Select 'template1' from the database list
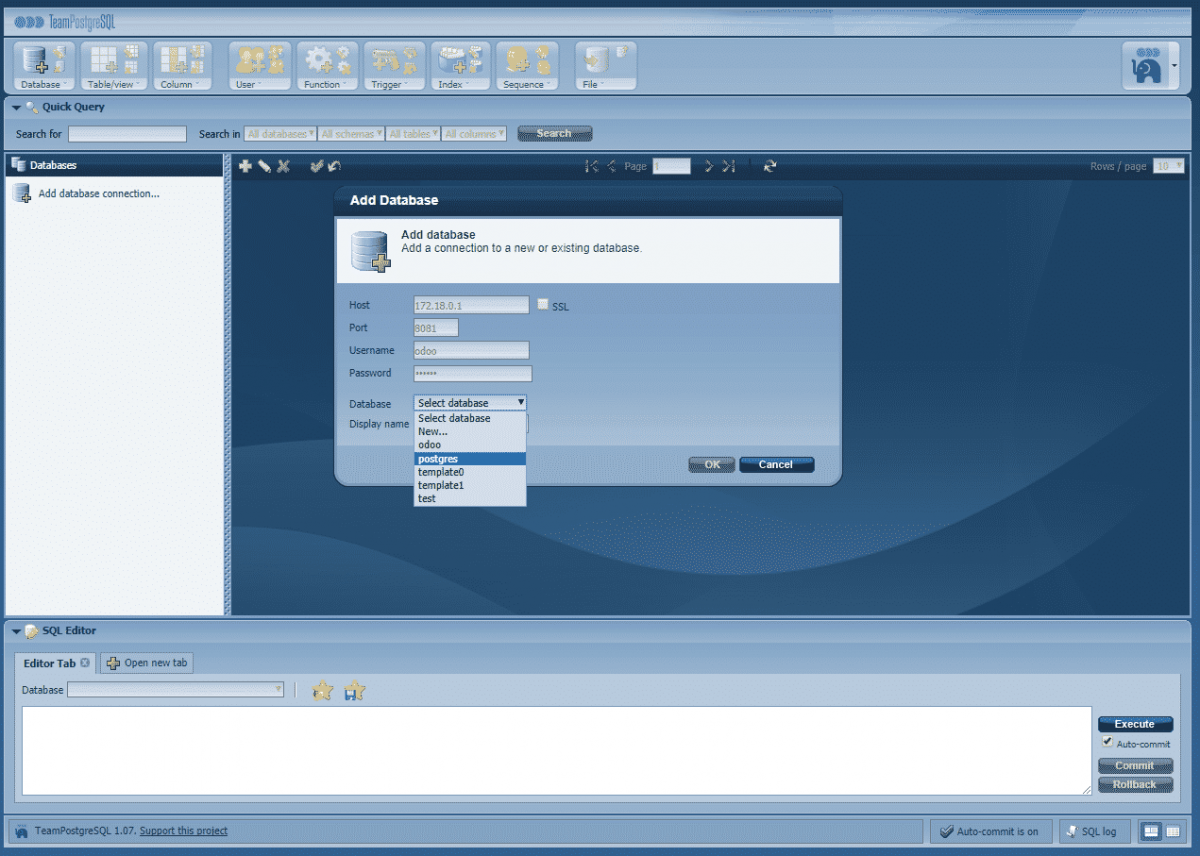1200x856 pixels. tap(470, 485)
